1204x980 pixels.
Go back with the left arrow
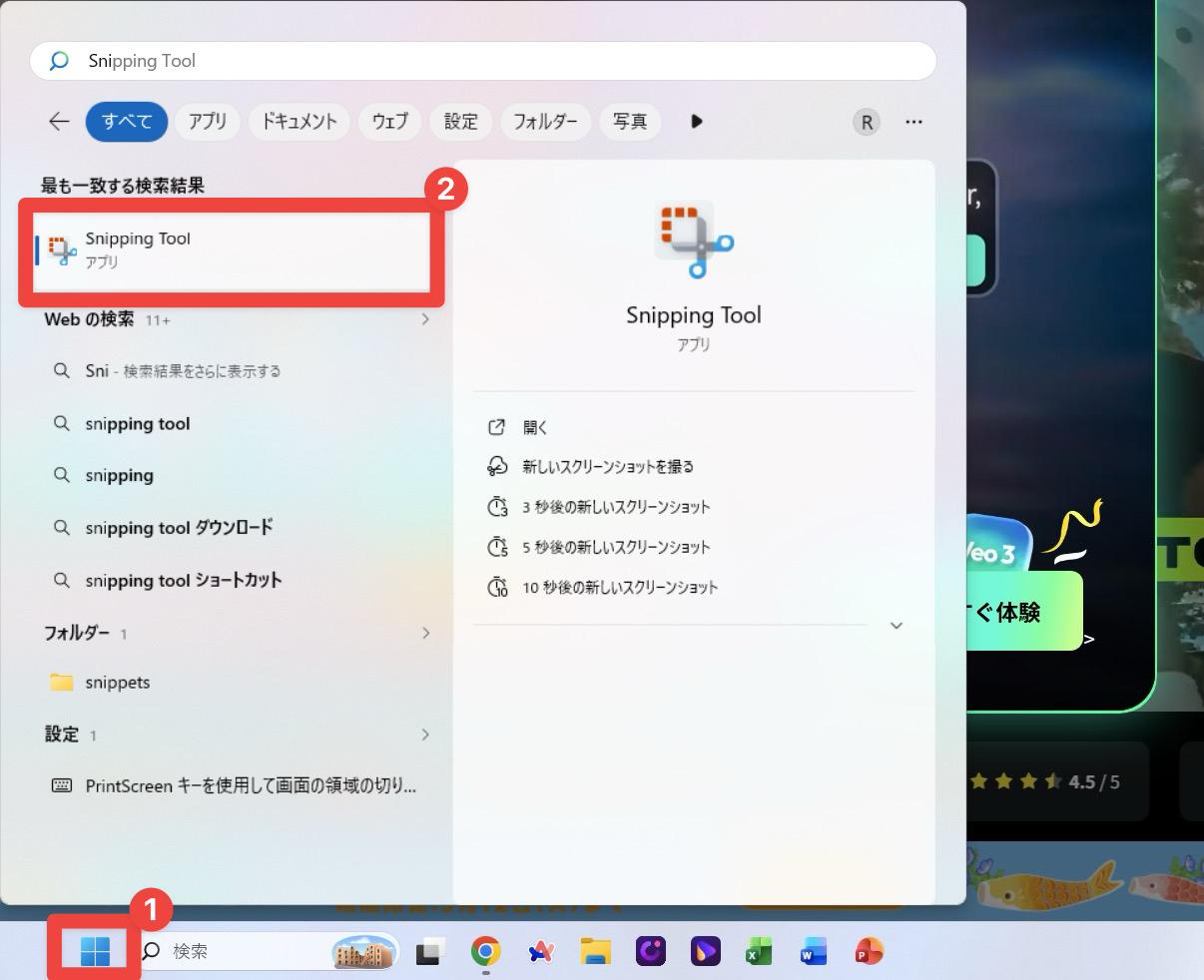click(59, 122)
